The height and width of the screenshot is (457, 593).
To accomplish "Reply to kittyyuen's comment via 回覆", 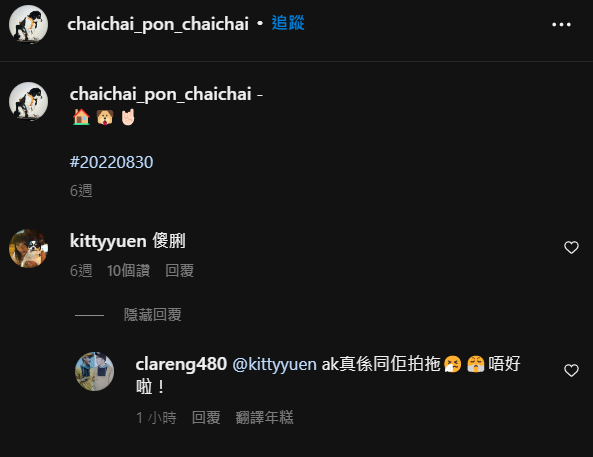I will click(179, 271).
